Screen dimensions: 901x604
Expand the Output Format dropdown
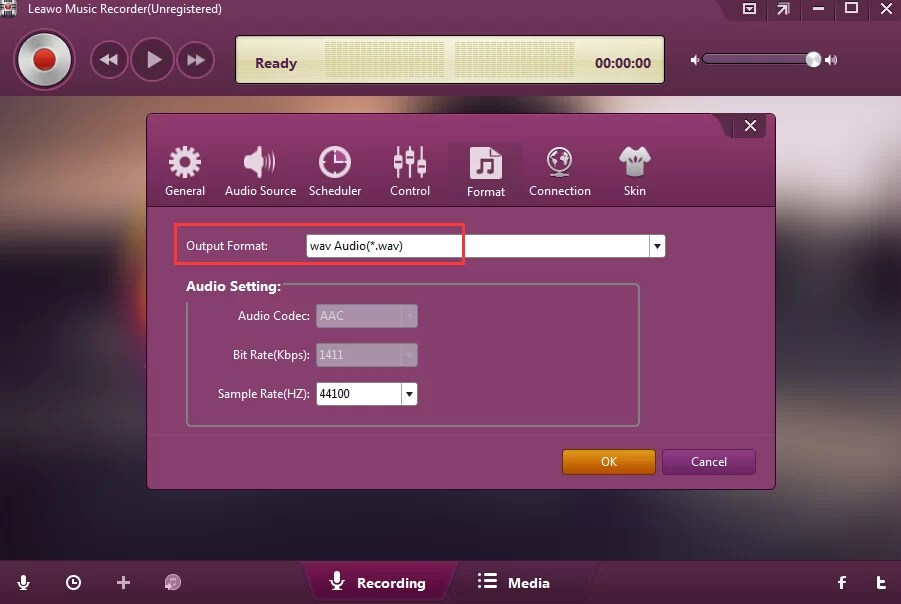pyautogui.click(x=657, y=245)
